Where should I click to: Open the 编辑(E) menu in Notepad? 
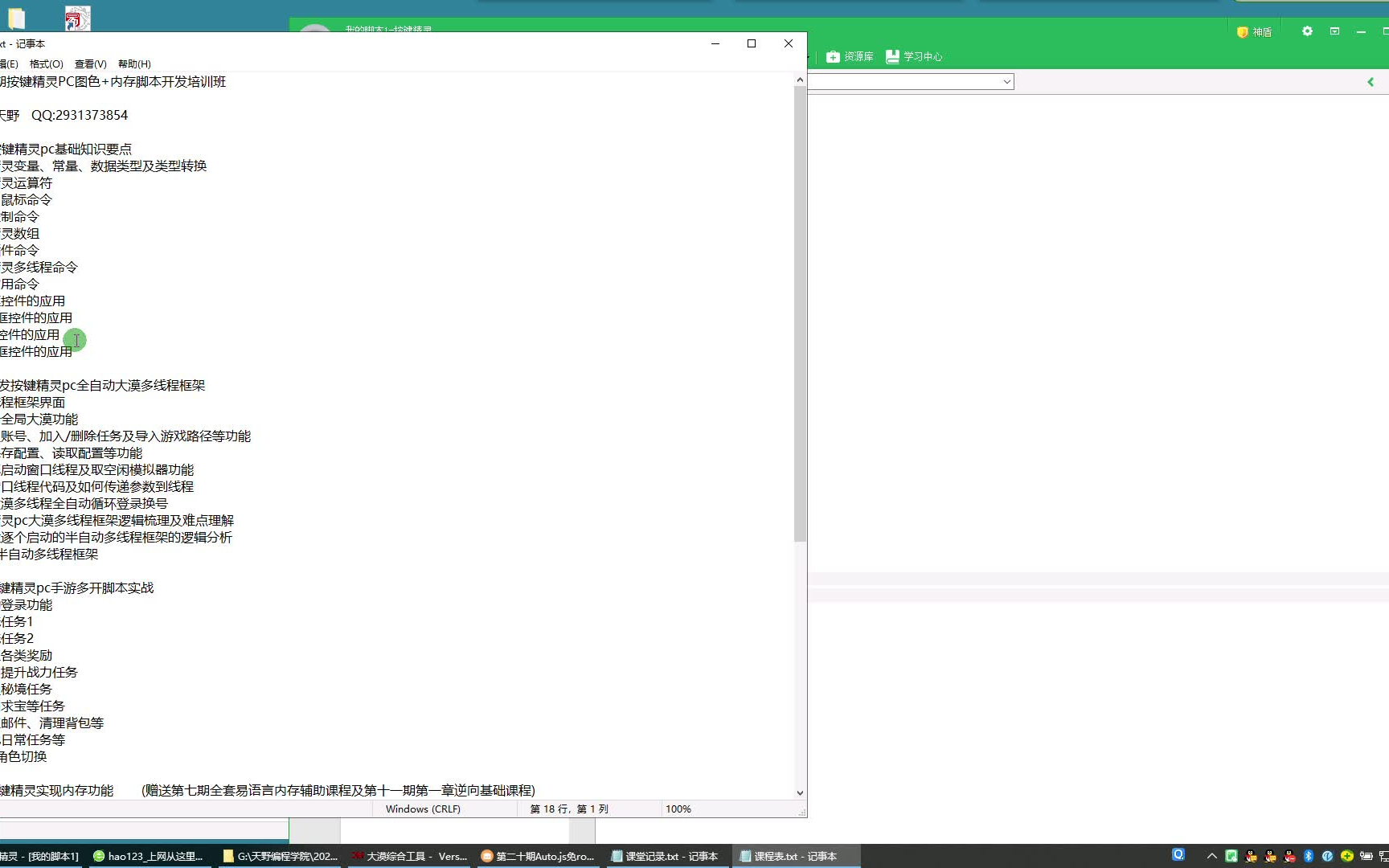9,64
